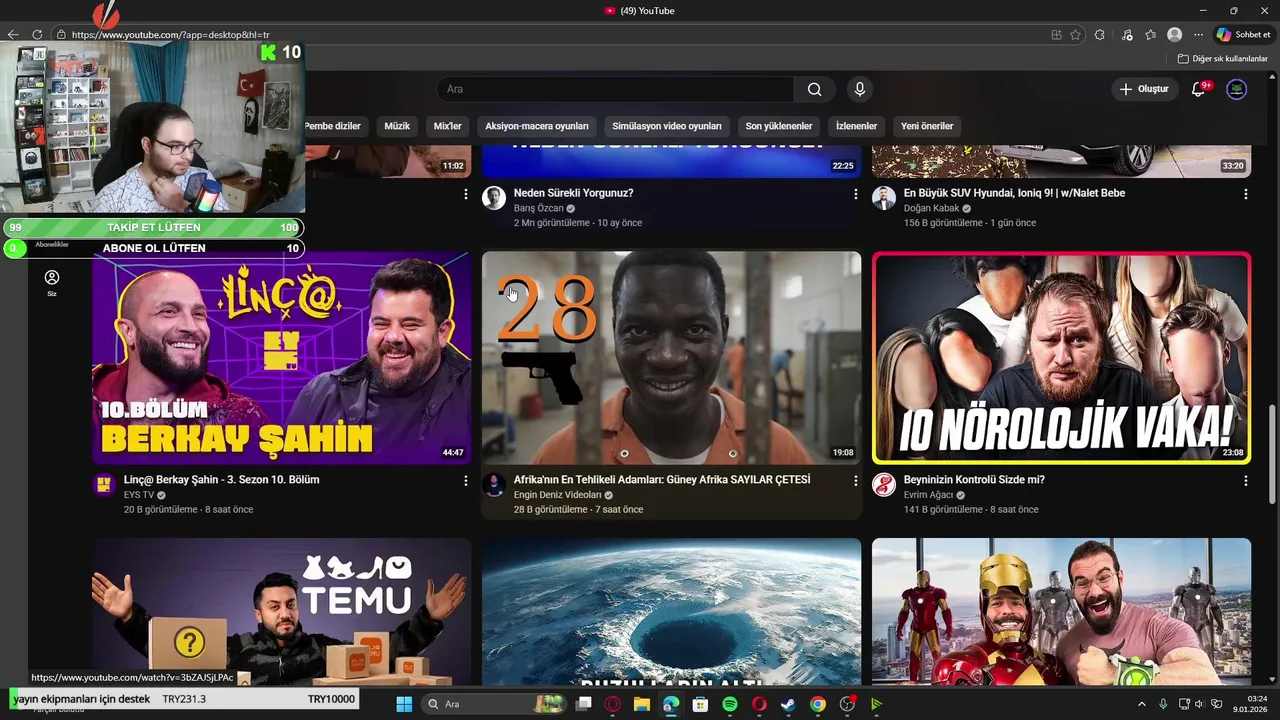Open Beyninizin Kontrolü Sizde mi? title
1280x720 pixels.
coord(974,480)
